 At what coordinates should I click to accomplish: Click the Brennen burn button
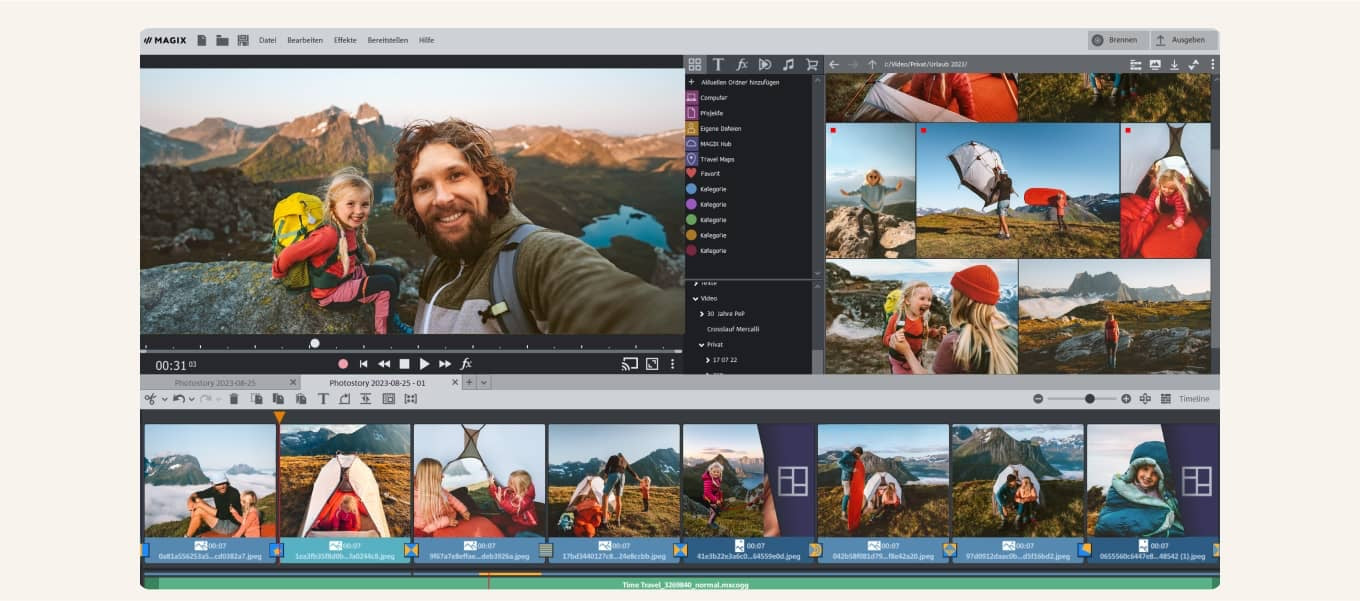pyautogui.click(x=1116, y=40)
